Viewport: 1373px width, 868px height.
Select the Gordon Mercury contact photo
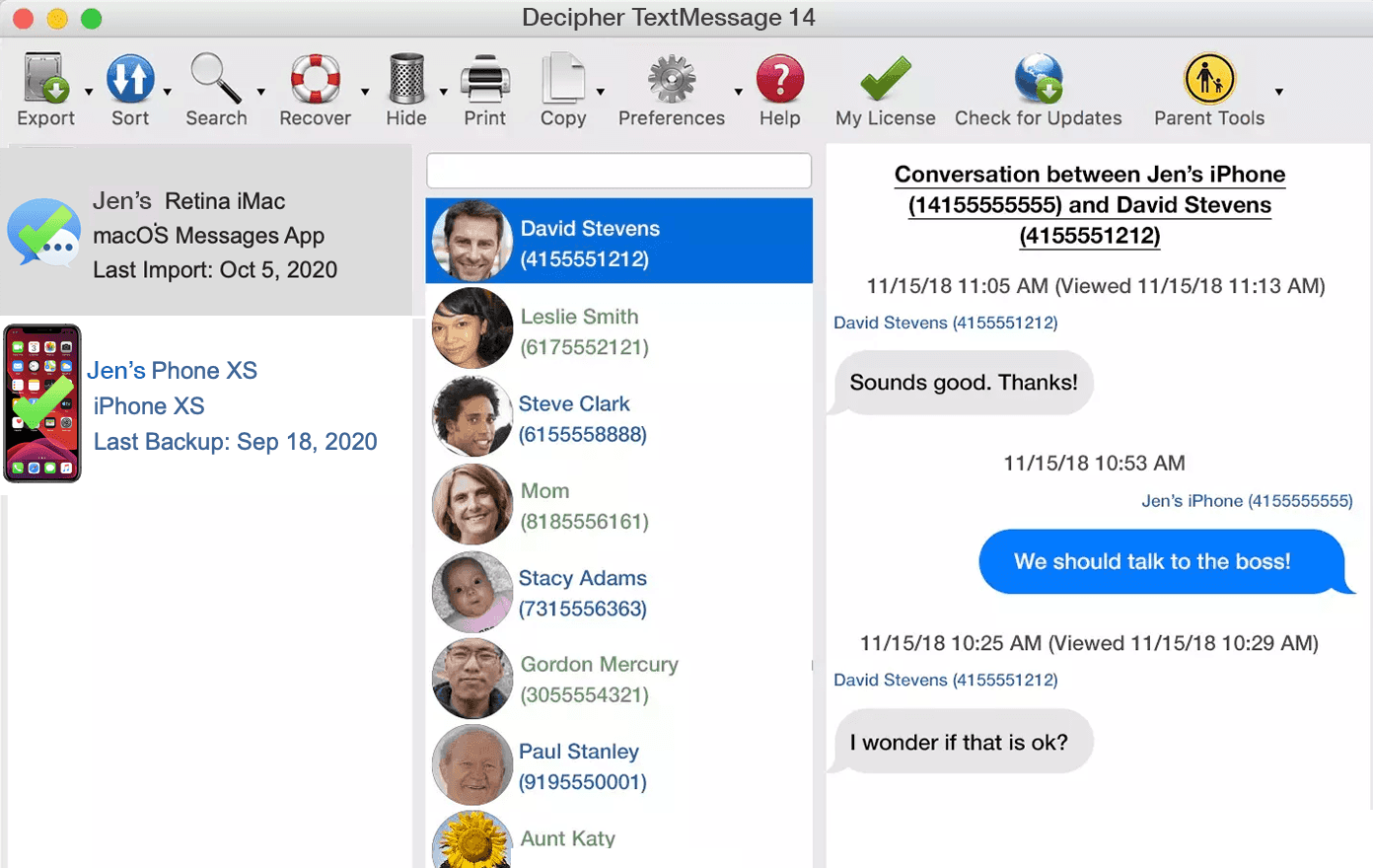472,679
